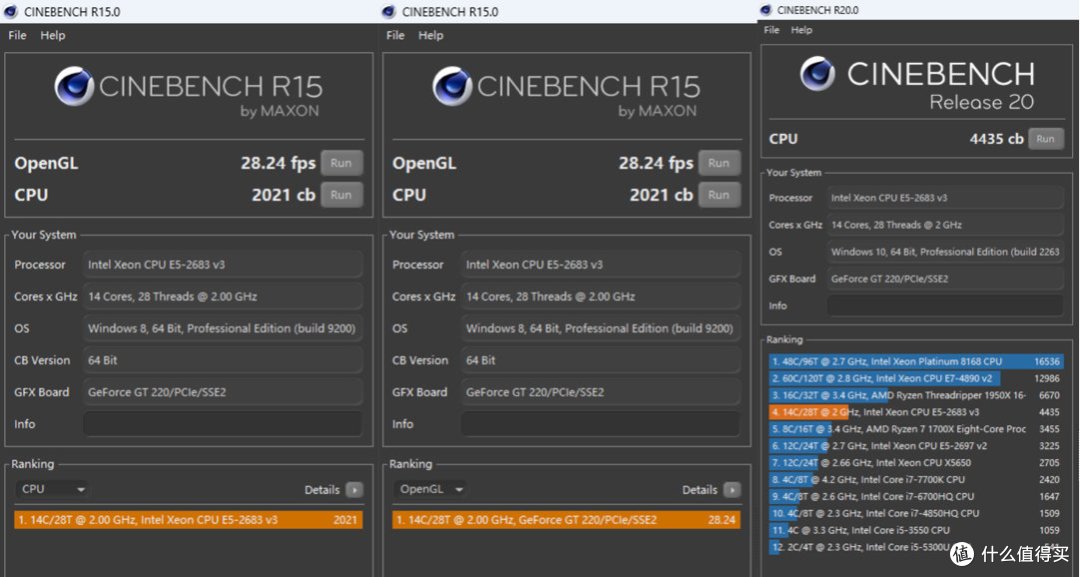
Task: Click the Cinebench sphere logo in the middle R15 window
Action: tap(453, 86)
